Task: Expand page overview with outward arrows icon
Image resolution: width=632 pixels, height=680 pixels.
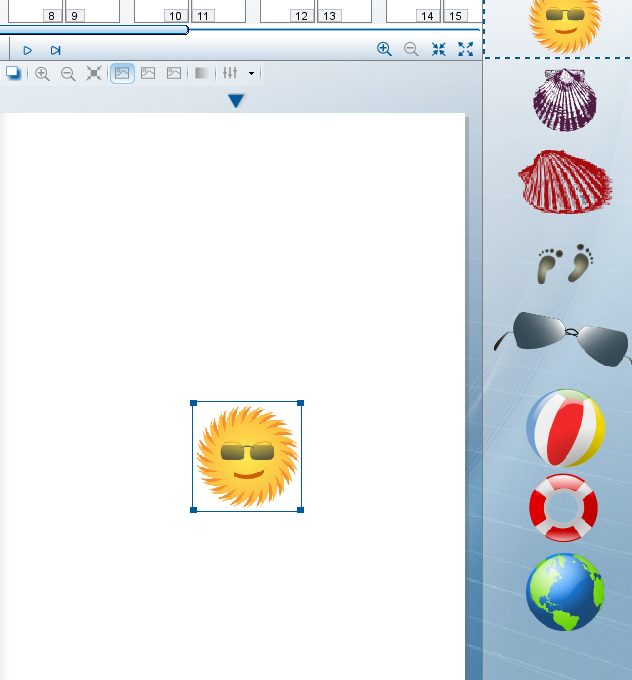Action: 465,49
